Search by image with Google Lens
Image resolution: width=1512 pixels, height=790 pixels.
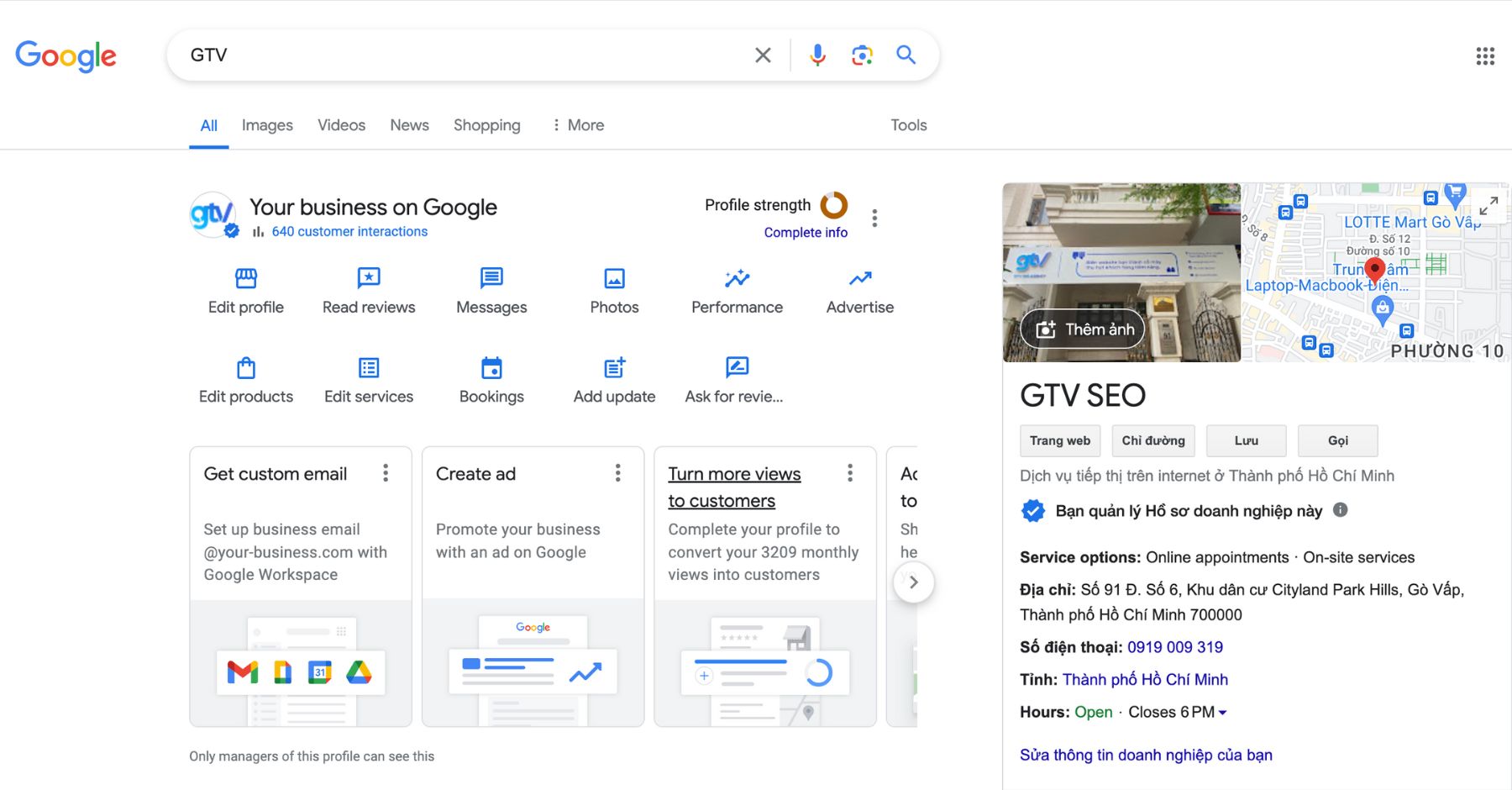point(860,55)
